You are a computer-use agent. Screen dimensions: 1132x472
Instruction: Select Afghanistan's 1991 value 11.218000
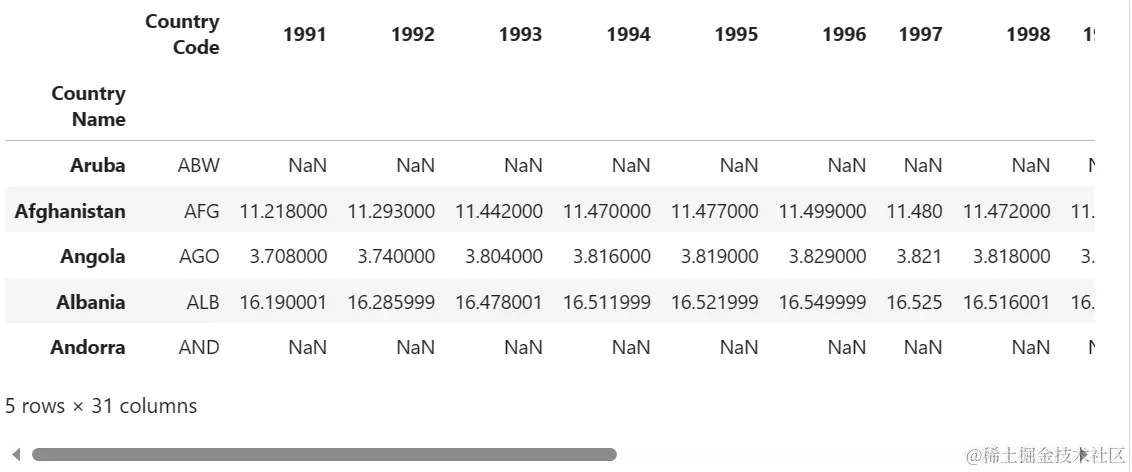(x=283, y=211)
